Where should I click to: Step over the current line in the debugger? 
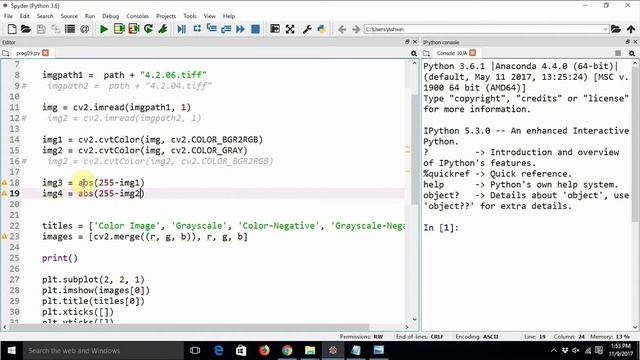tap(197, 29)
